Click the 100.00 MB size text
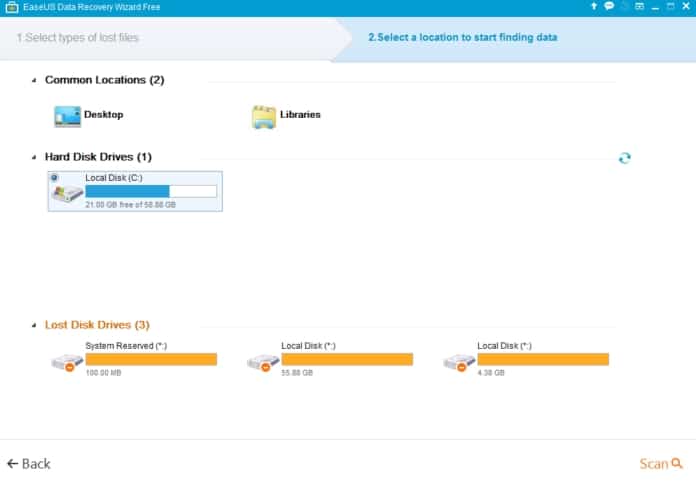This screenshot has height=484, width=696. 103,373
